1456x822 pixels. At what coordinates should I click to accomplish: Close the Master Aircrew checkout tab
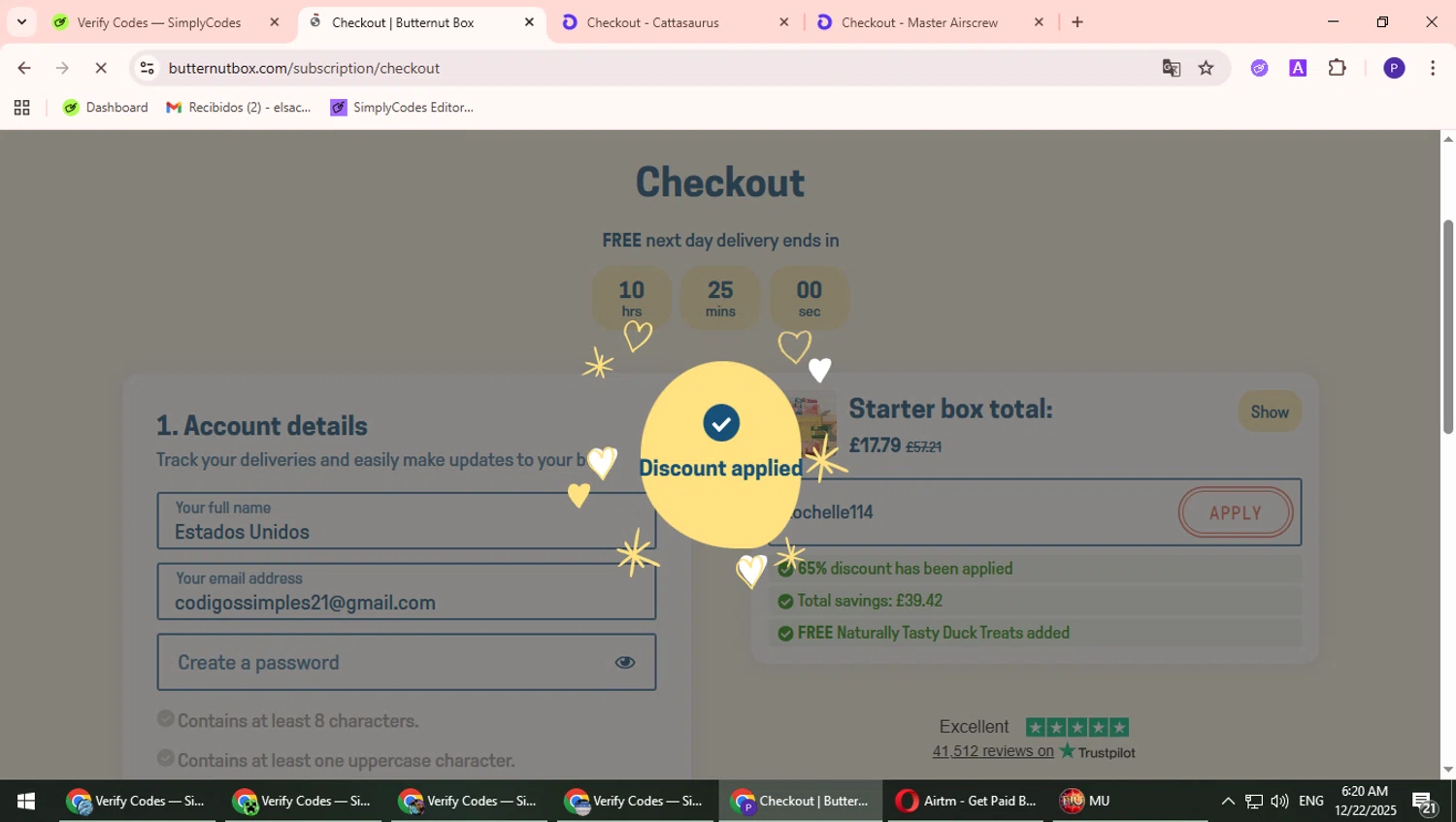coord(1039,22)
